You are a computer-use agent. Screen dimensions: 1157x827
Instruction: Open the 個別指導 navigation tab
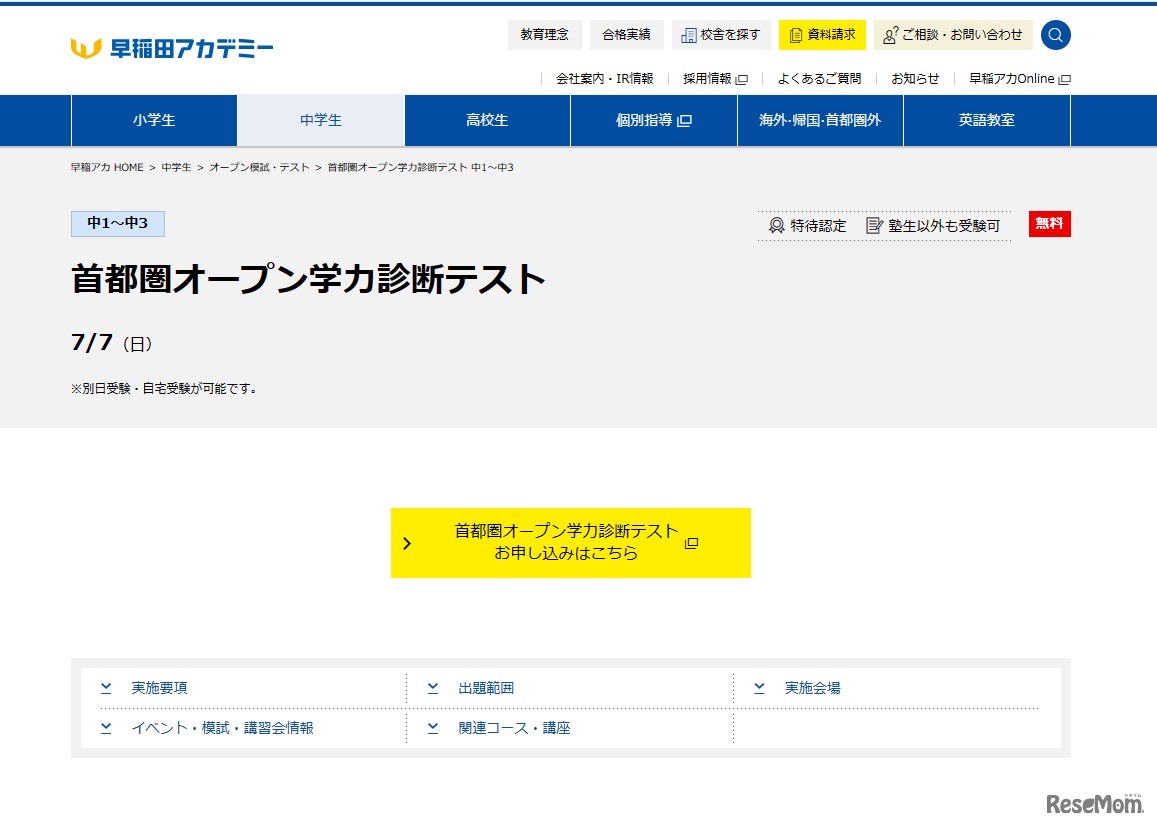pos(653,120)
